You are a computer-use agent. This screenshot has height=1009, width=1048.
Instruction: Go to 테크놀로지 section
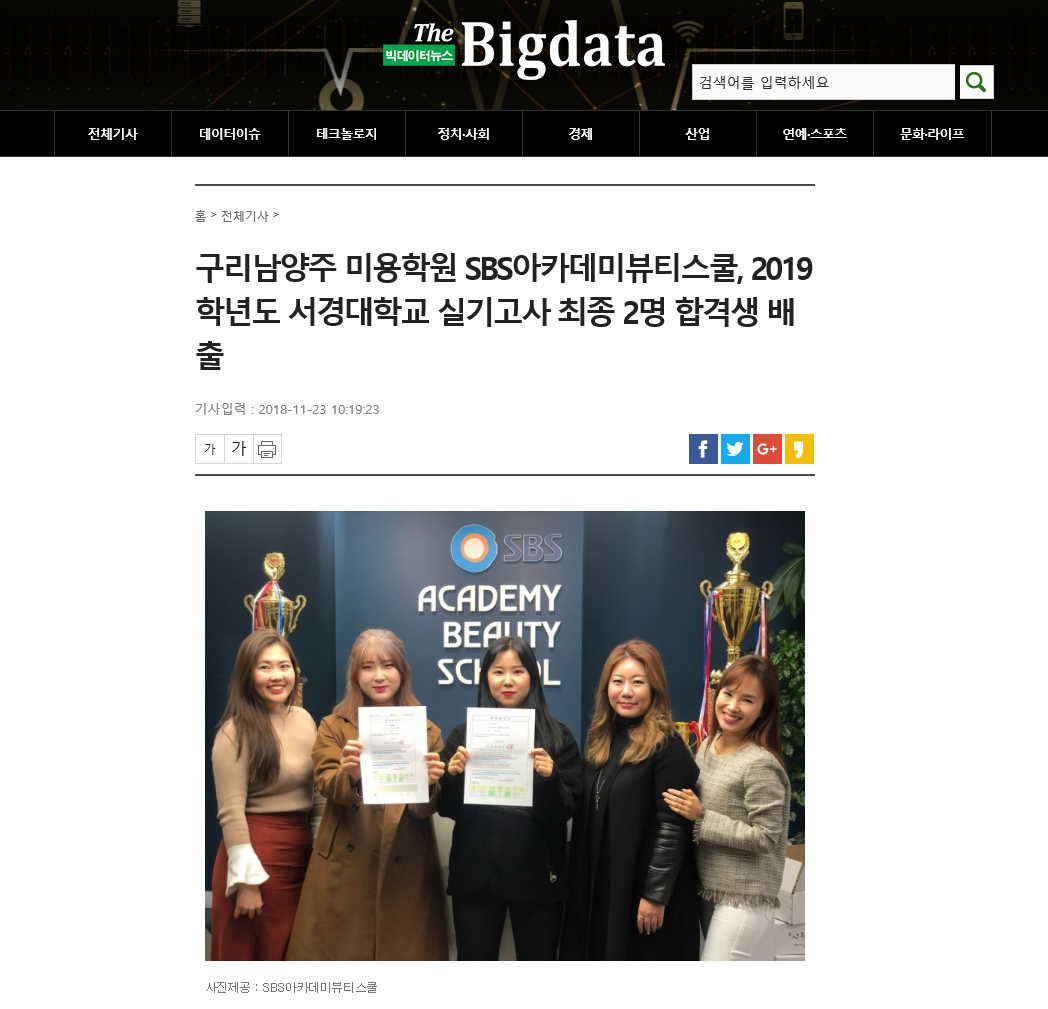[x=347, y=134]
